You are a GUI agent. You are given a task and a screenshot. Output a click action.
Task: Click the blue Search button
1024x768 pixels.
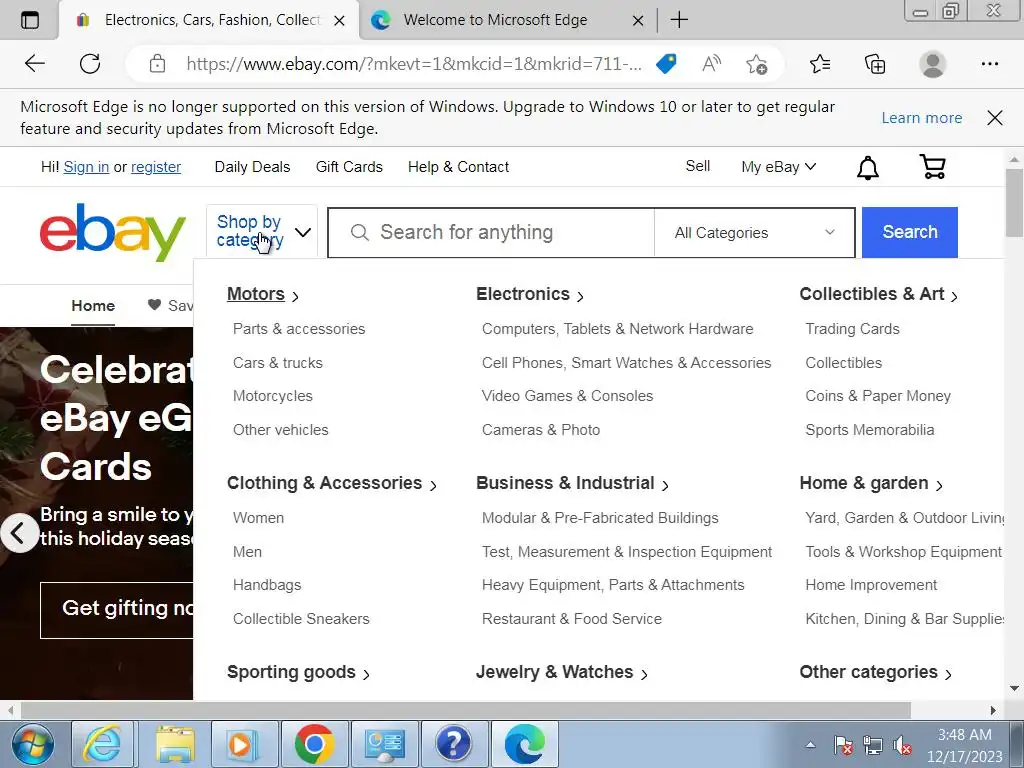pos(910,232)
